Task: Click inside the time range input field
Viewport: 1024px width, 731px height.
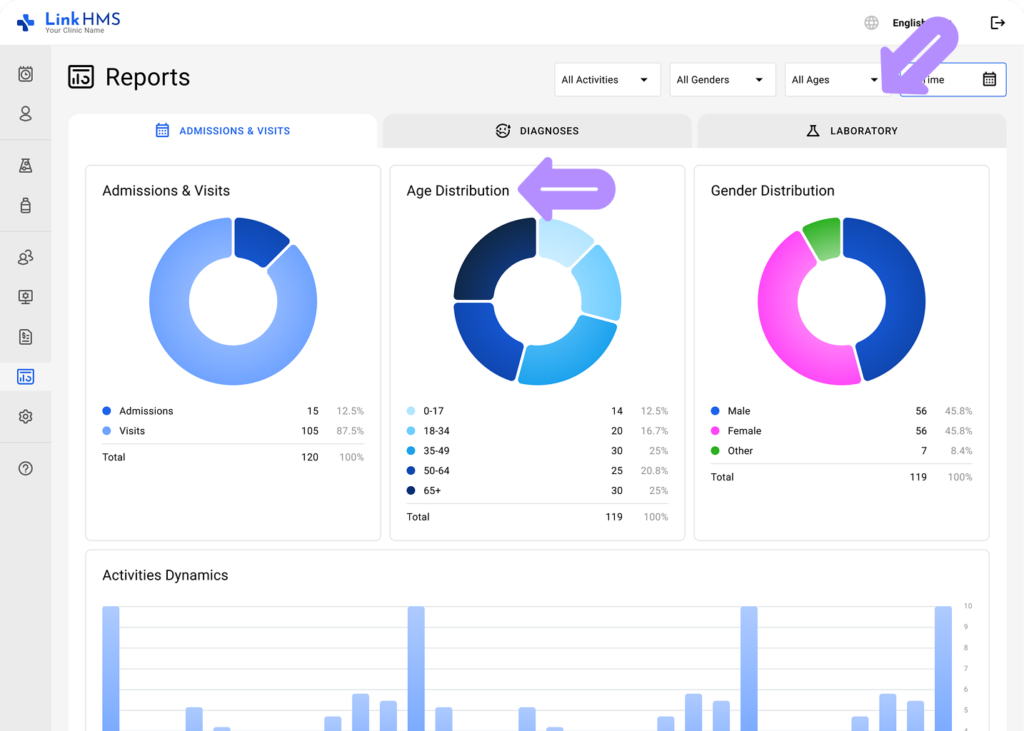Action: tap(940, 79)
